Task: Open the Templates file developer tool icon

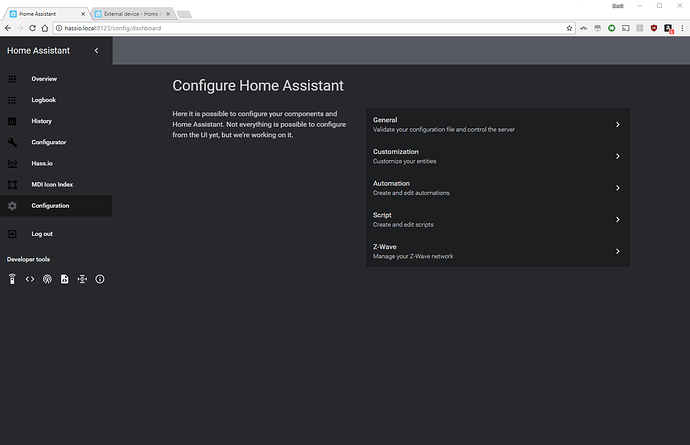Action: (x=65, y=279)
